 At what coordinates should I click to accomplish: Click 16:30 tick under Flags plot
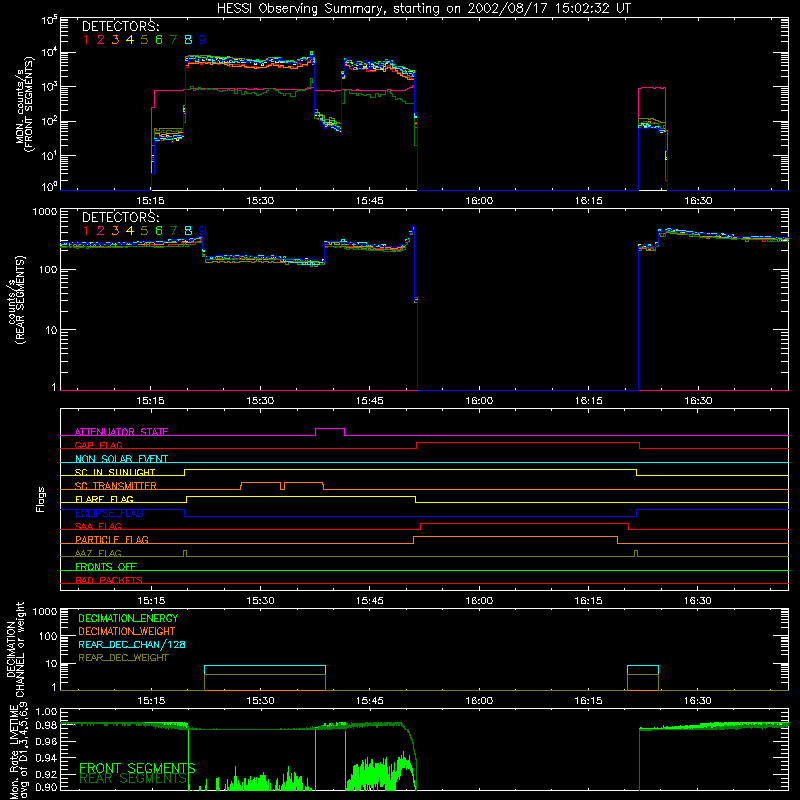698,601
